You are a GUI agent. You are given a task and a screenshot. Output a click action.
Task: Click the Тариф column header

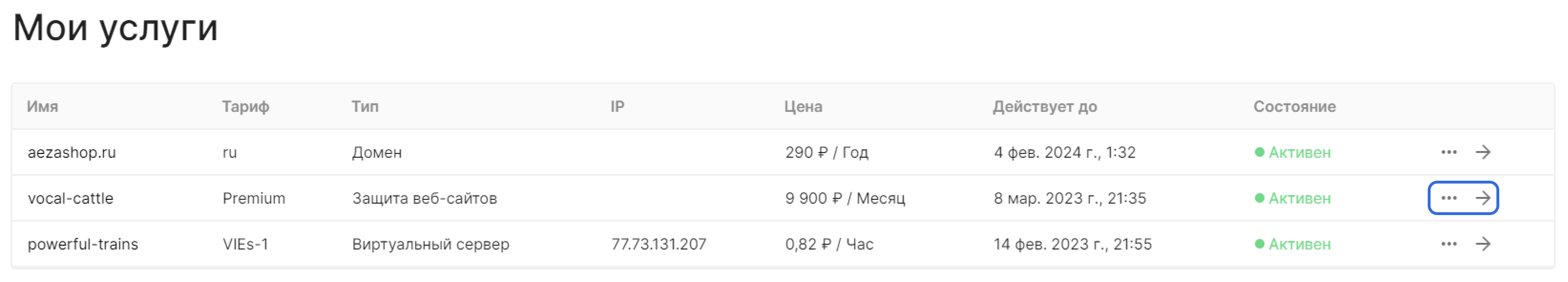245,107
